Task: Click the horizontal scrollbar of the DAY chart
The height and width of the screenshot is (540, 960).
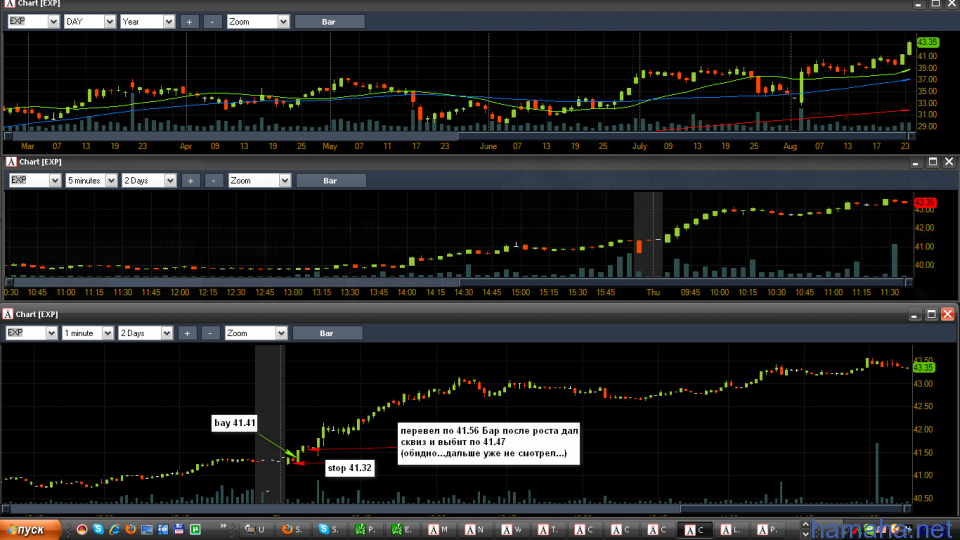Action: [459, 136]
